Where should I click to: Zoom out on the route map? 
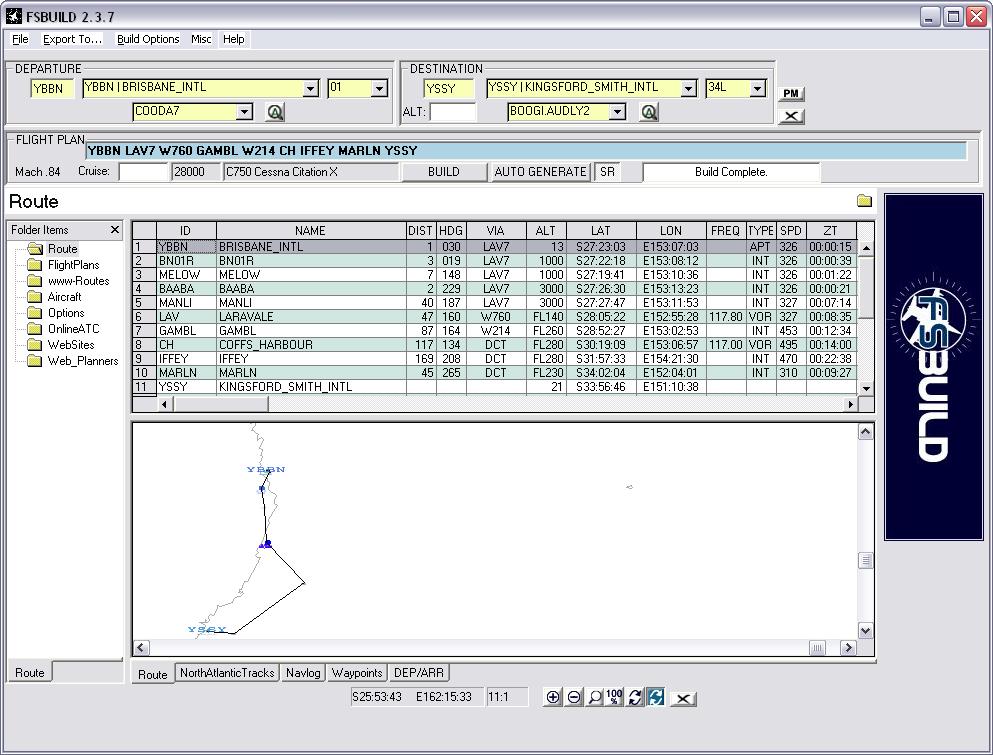574,697
